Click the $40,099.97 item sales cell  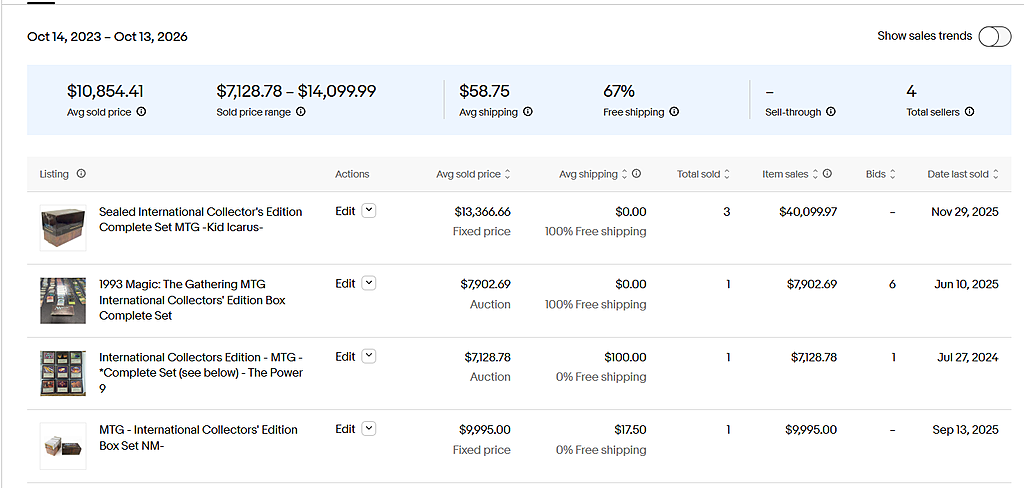click(x=808, y=212)
